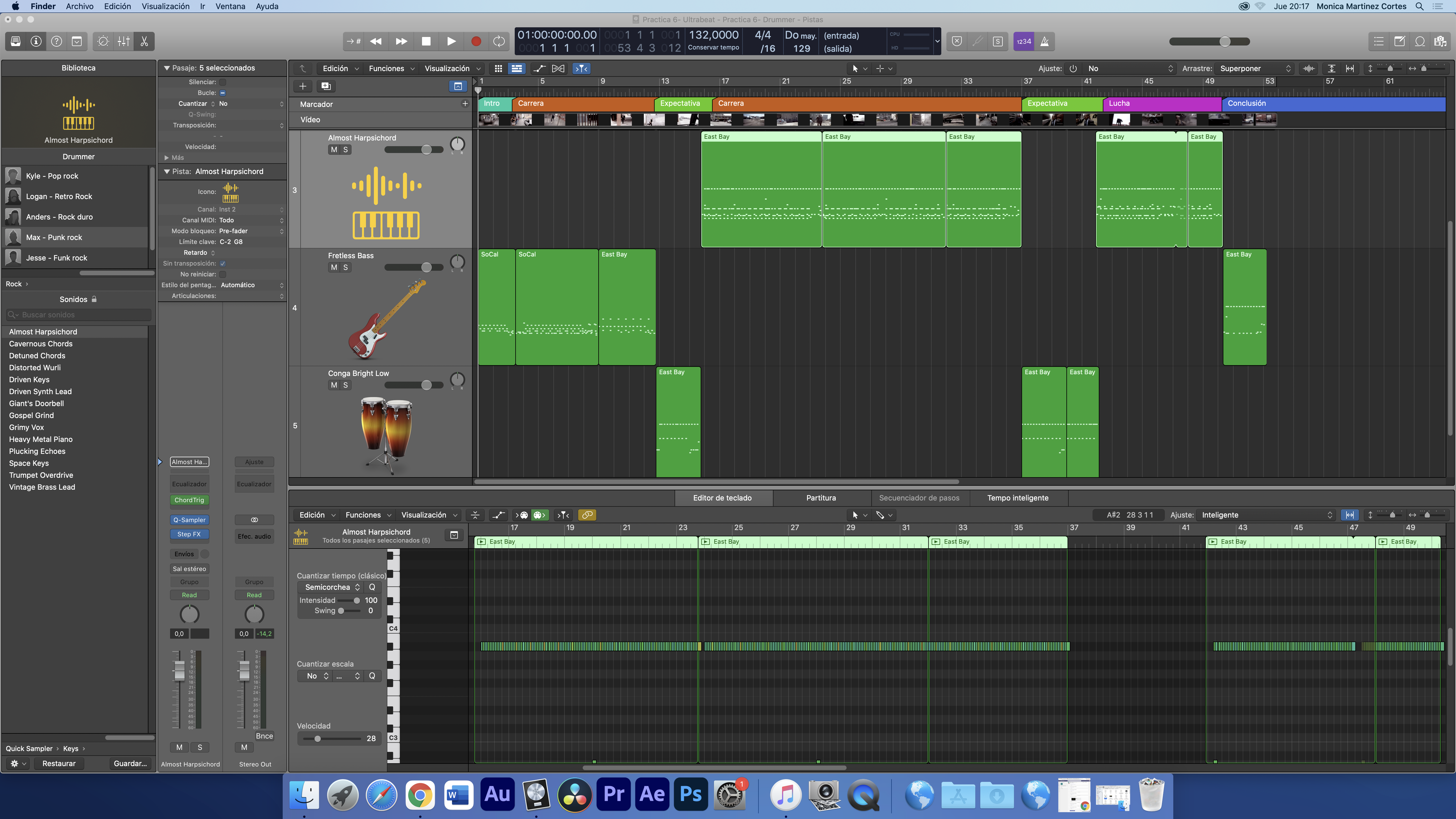Expand the Más disclosure triangle
Image resolution: width=1456 pixels, height=819 pixels.
[x=167, y=158]
